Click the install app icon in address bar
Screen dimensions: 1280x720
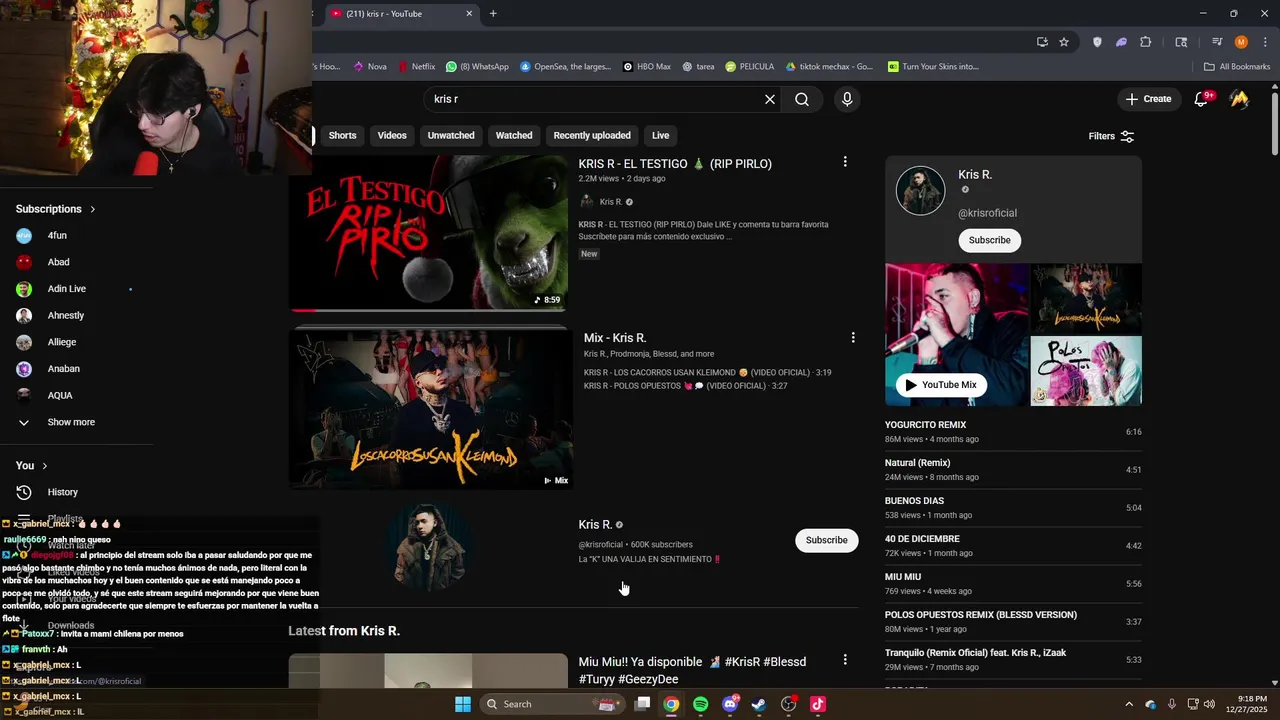(x=1042, y=42)
